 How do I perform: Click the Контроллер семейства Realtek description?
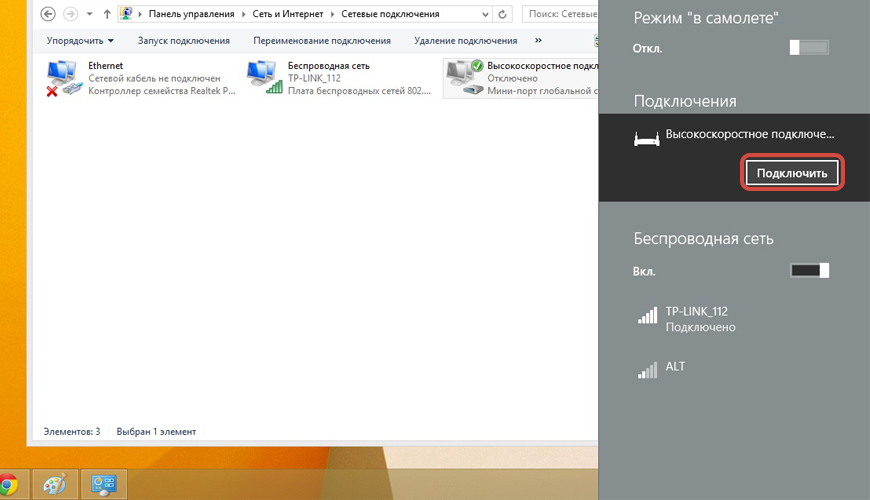click(x=161, y=90)
